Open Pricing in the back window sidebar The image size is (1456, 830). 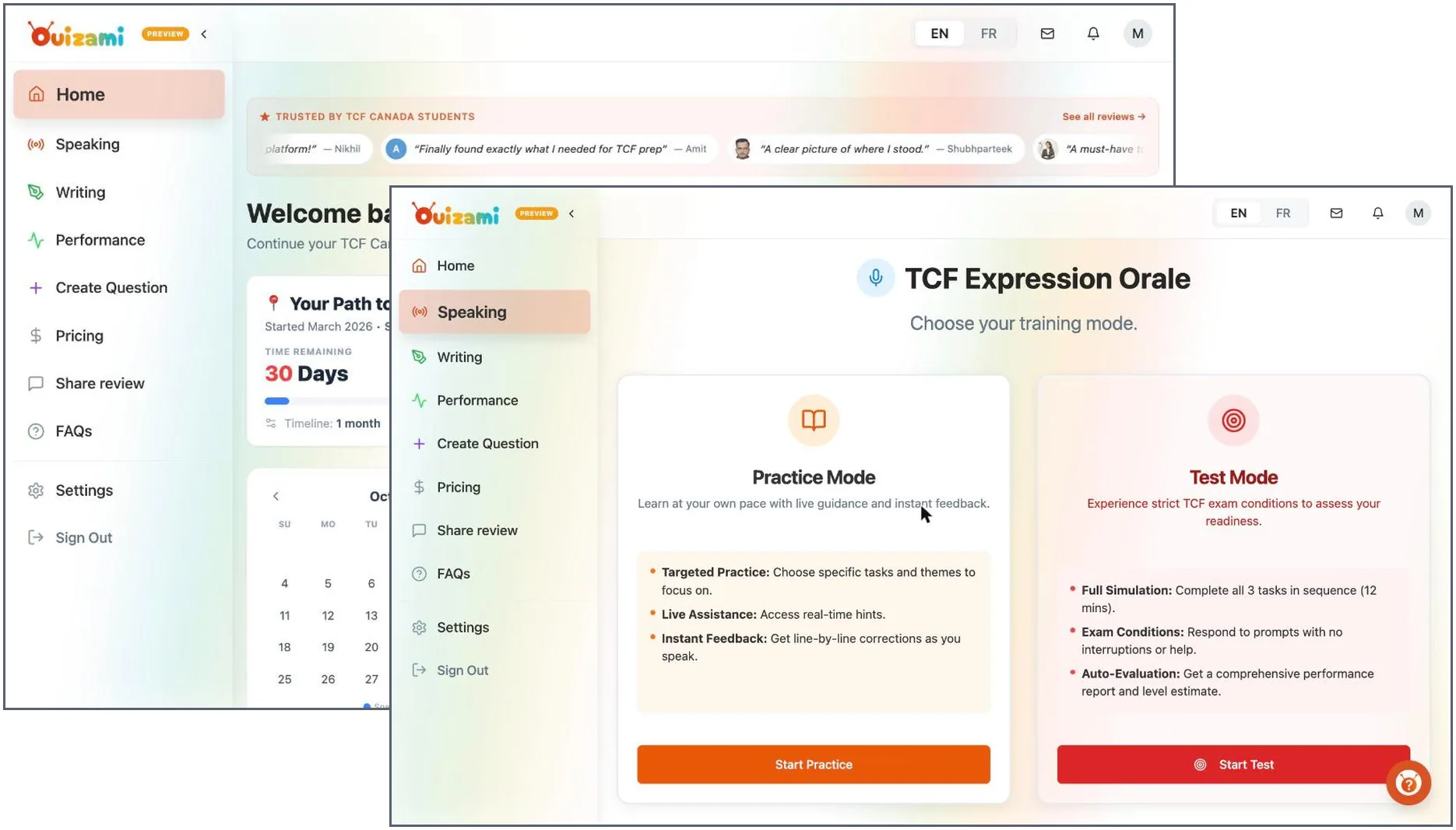coord(119,336)
